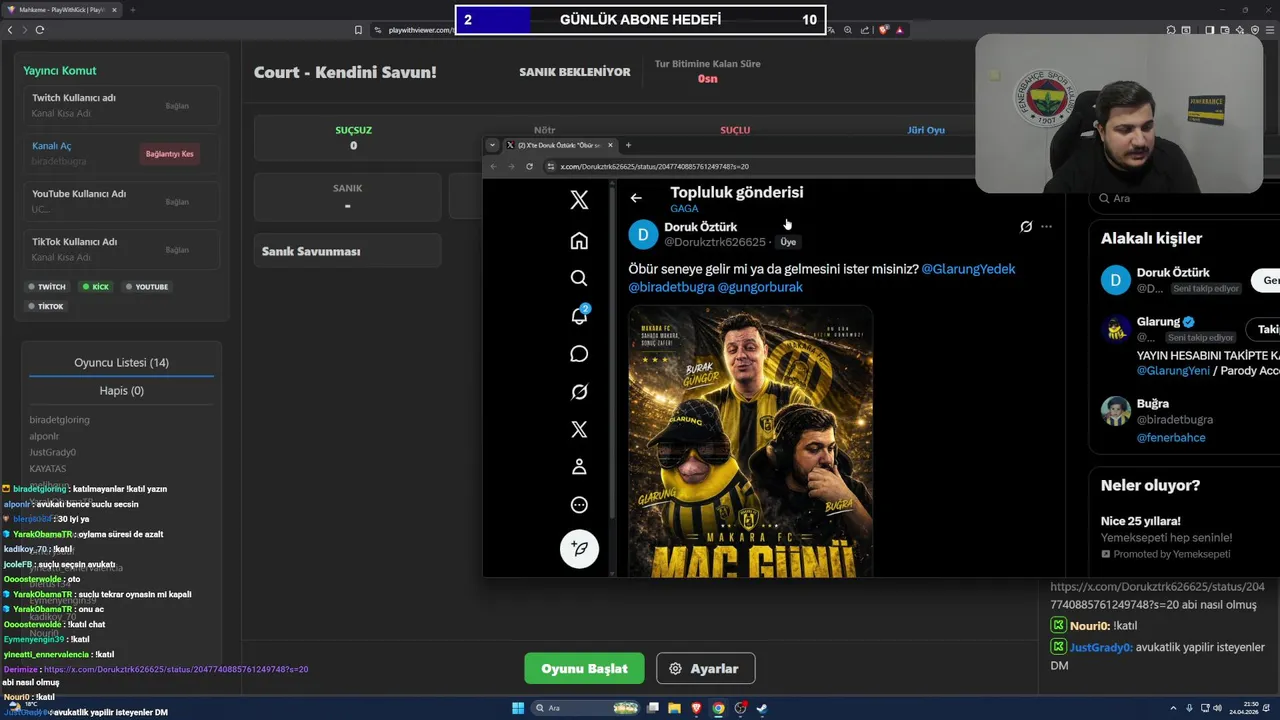Click Bağlan next to Twitch Kullanıcı adı
This screenshot has width=1280, height=720.
177,105
